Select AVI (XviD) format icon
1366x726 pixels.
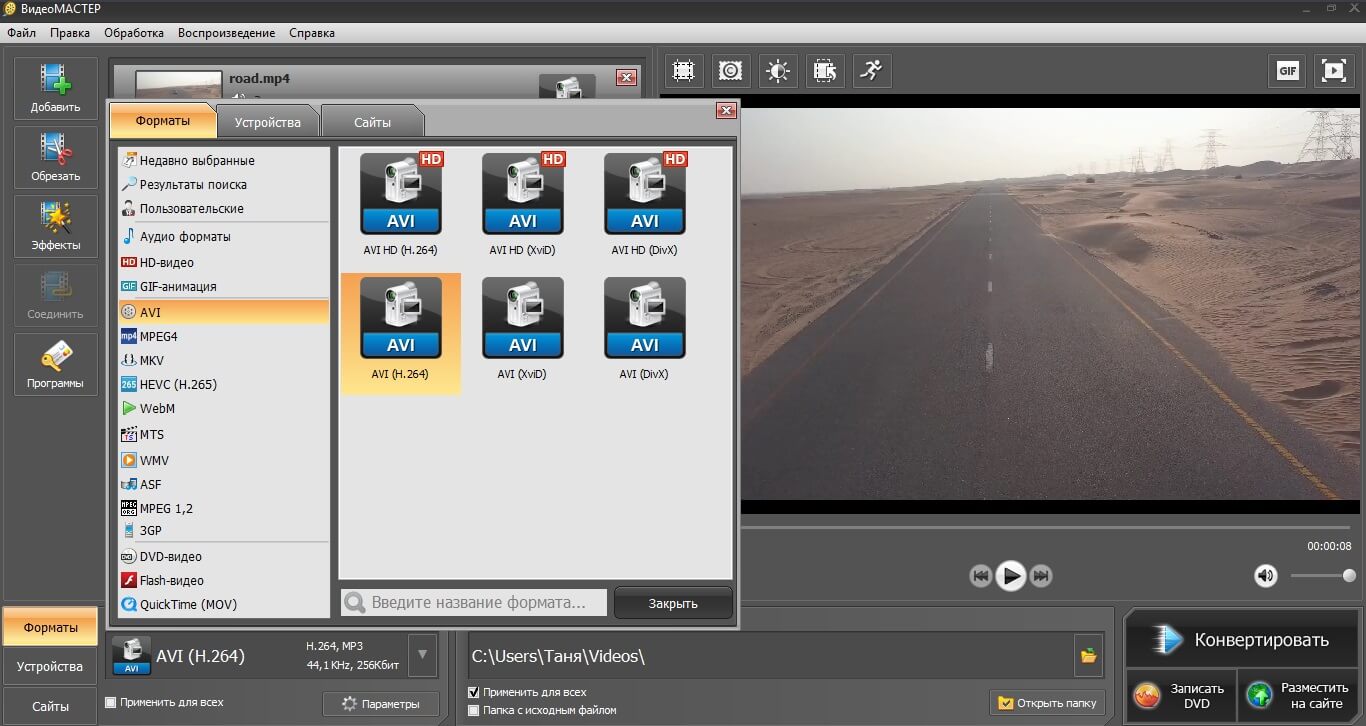[523, 318]
